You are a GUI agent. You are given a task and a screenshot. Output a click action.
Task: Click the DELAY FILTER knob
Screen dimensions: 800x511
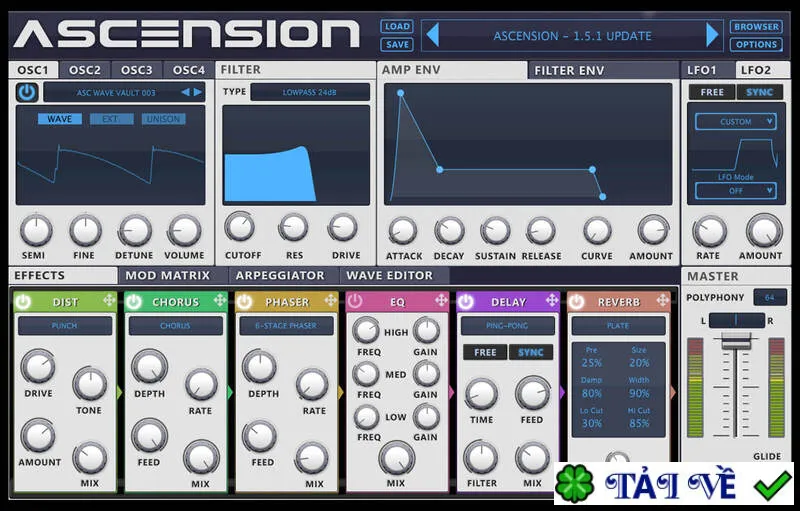[481, 457]
